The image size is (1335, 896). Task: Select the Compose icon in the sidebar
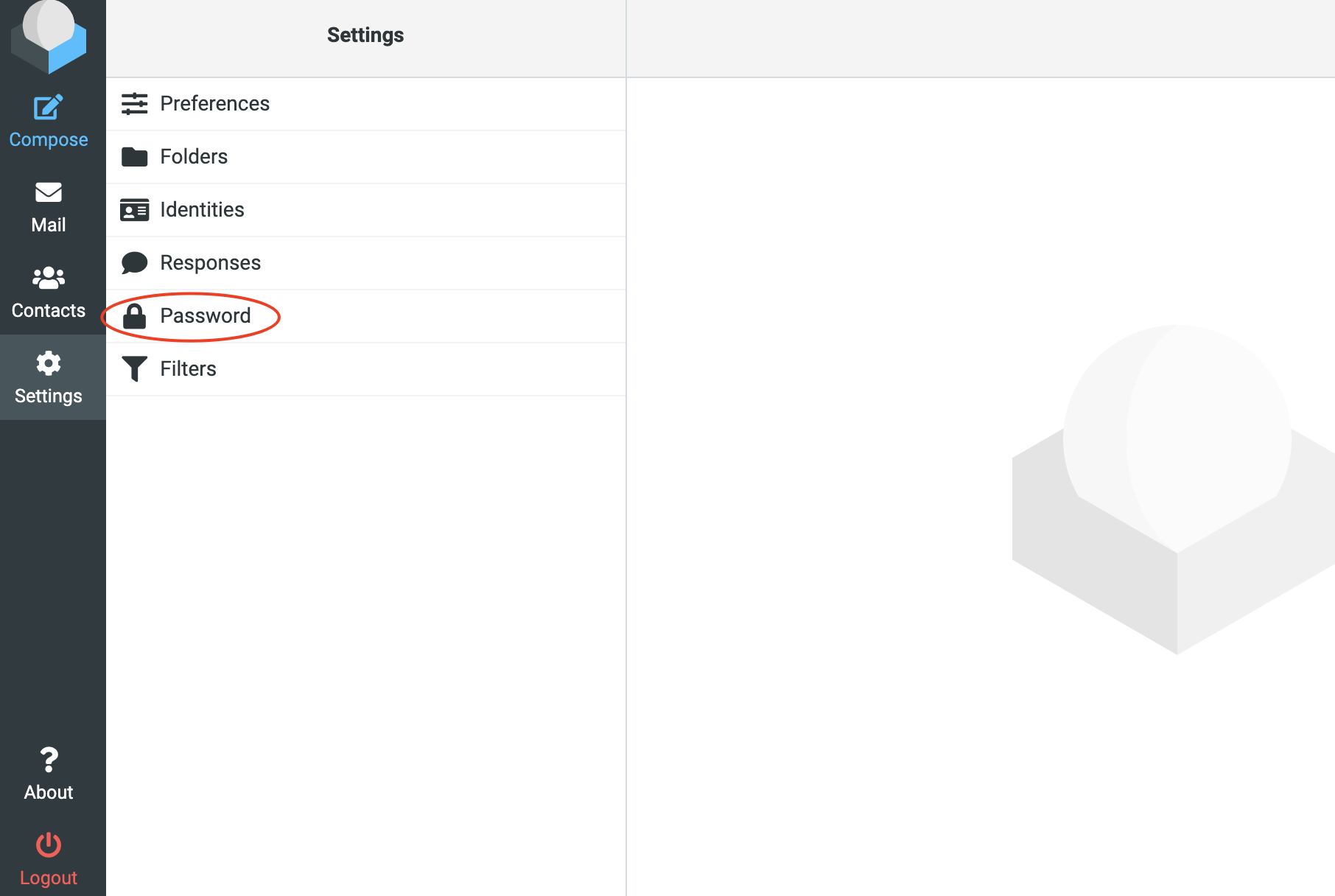tap(48, 106)
